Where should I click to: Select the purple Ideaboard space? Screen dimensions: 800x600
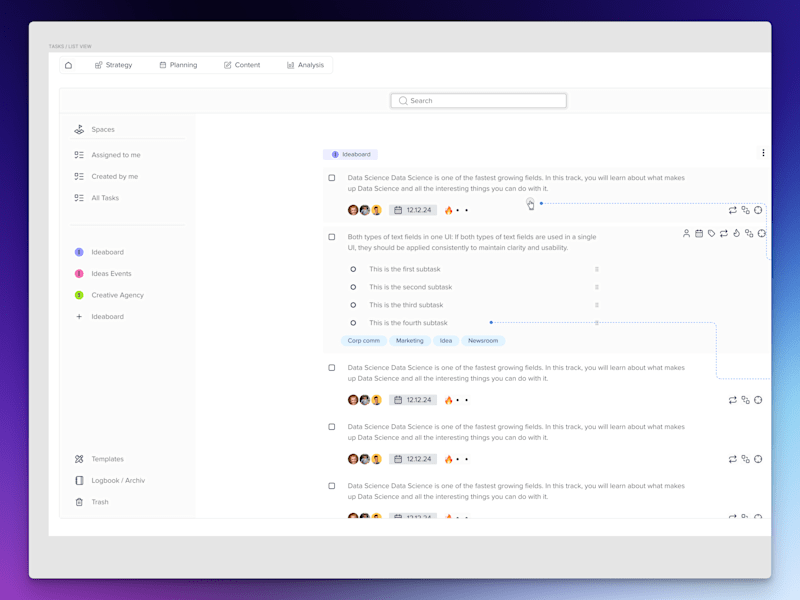click(x=99, y=252)
